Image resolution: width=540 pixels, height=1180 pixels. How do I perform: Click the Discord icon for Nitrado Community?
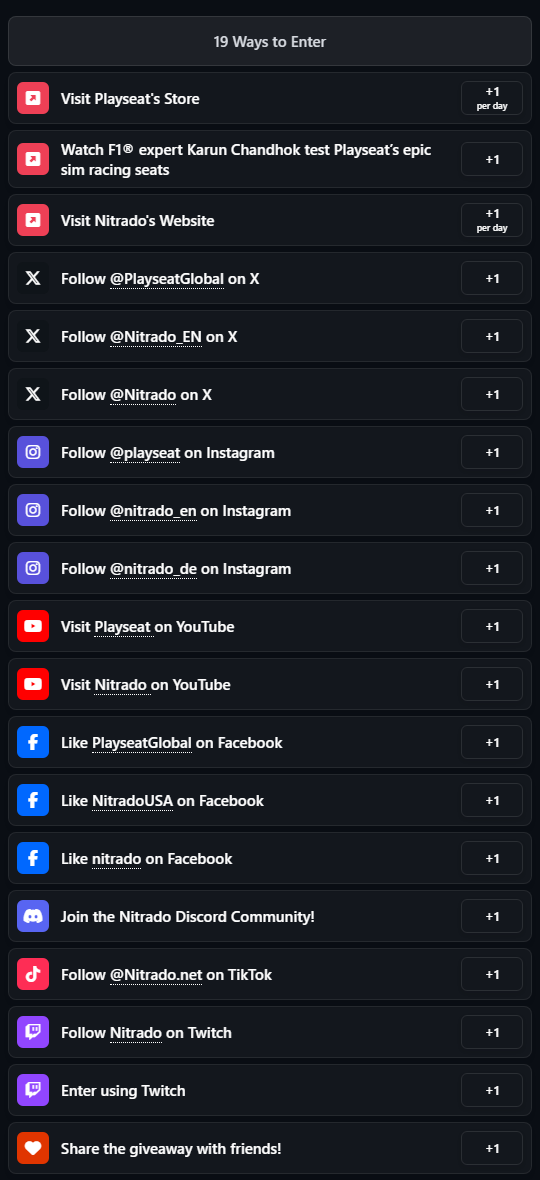tap(33, 916)
